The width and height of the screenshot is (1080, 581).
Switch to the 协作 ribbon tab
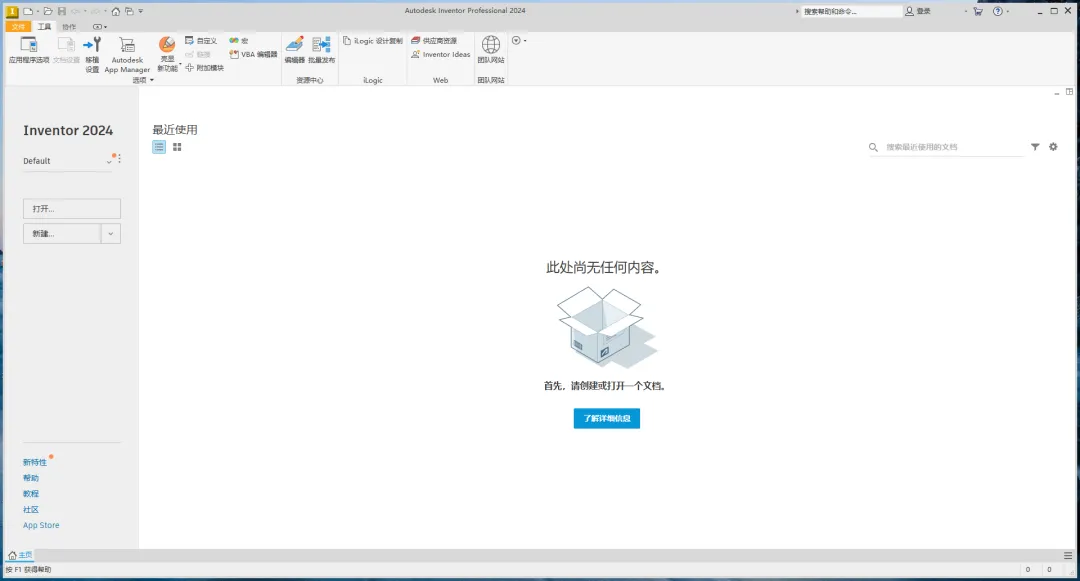pyautogui.click(x=69, y=27)
